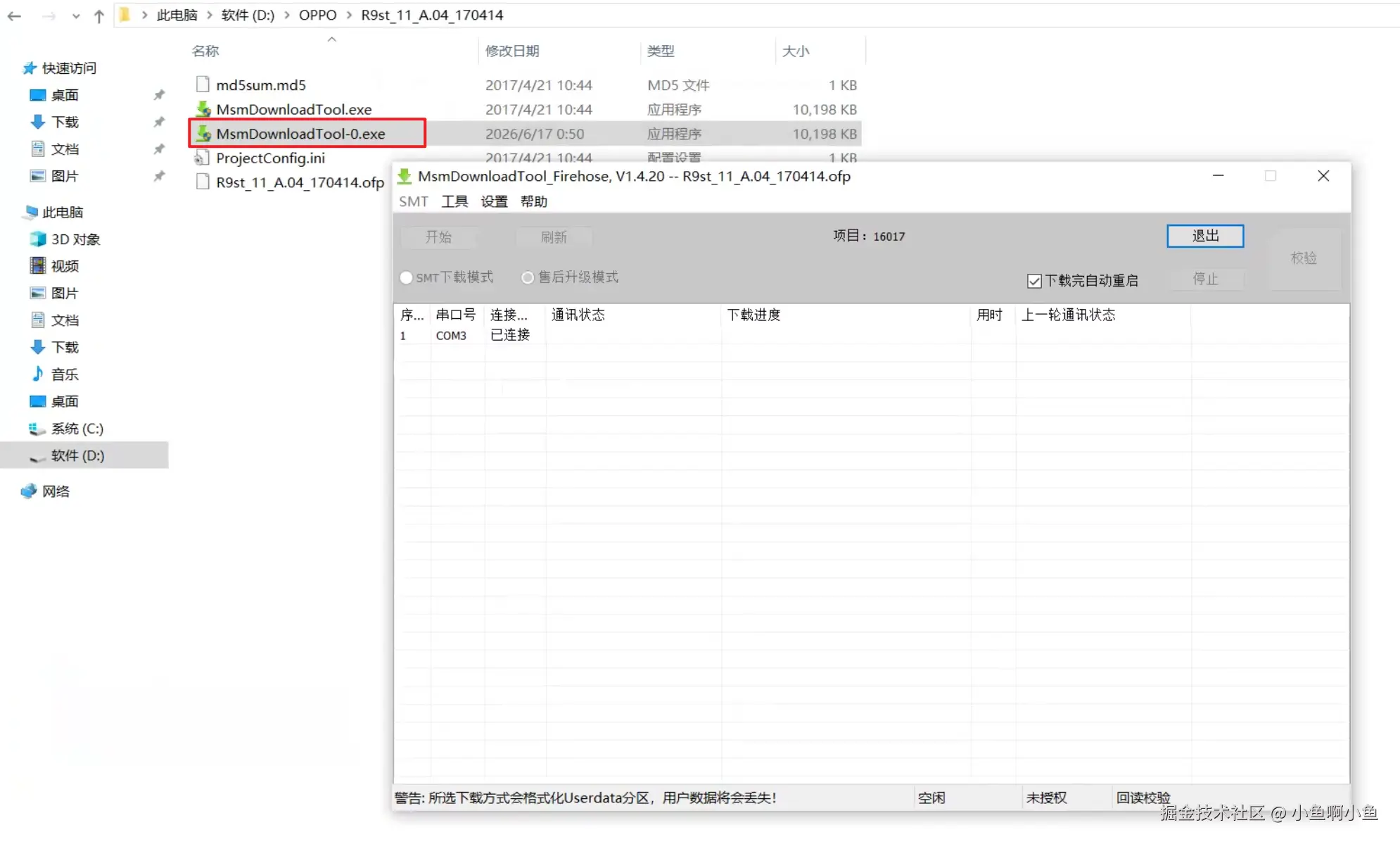Click the 文档 icon under 此电脑
The width and height of the screenshot is (1400, 844).
click(38, 320)
